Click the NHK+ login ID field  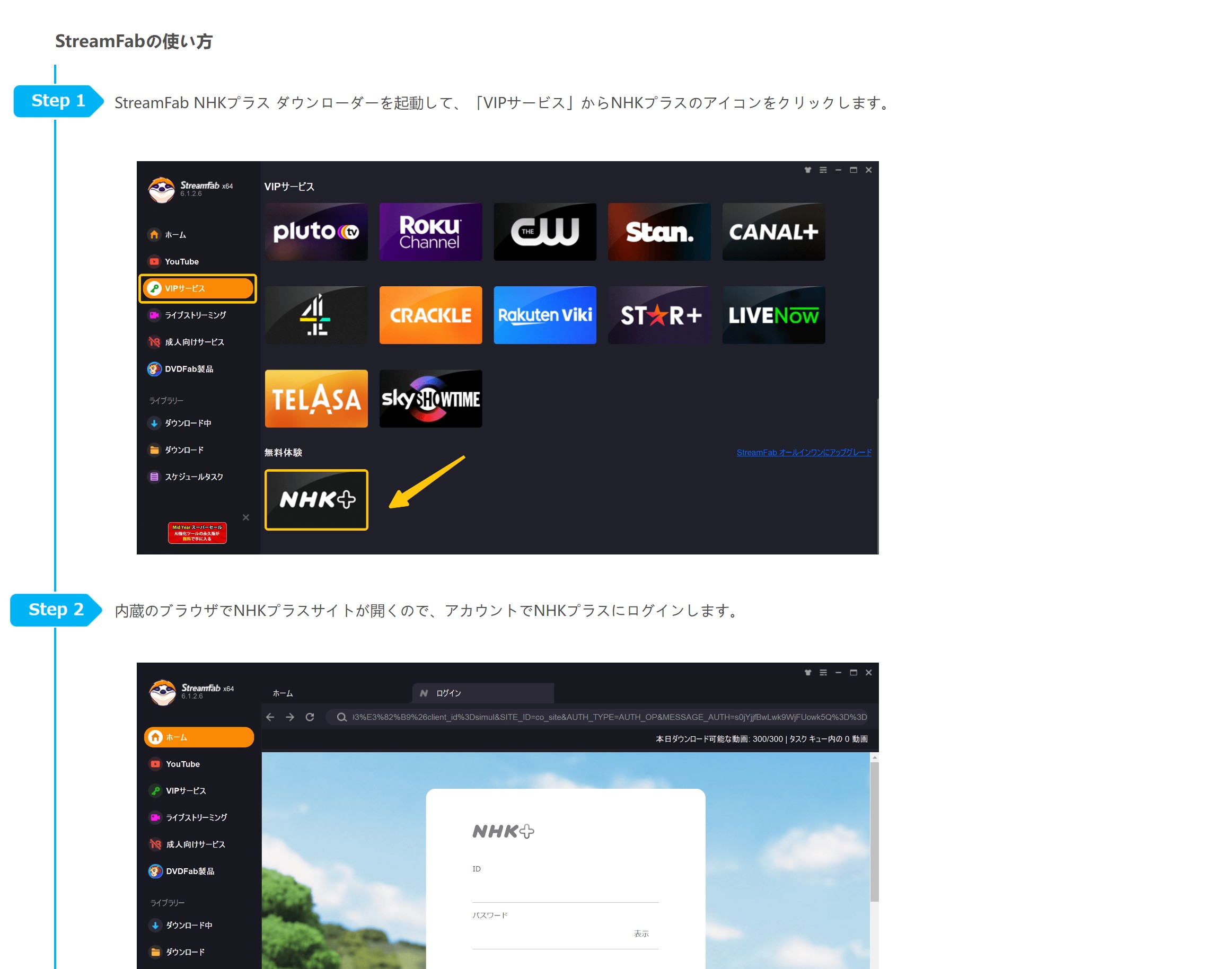pyautogui.click(x=566, y=890)
